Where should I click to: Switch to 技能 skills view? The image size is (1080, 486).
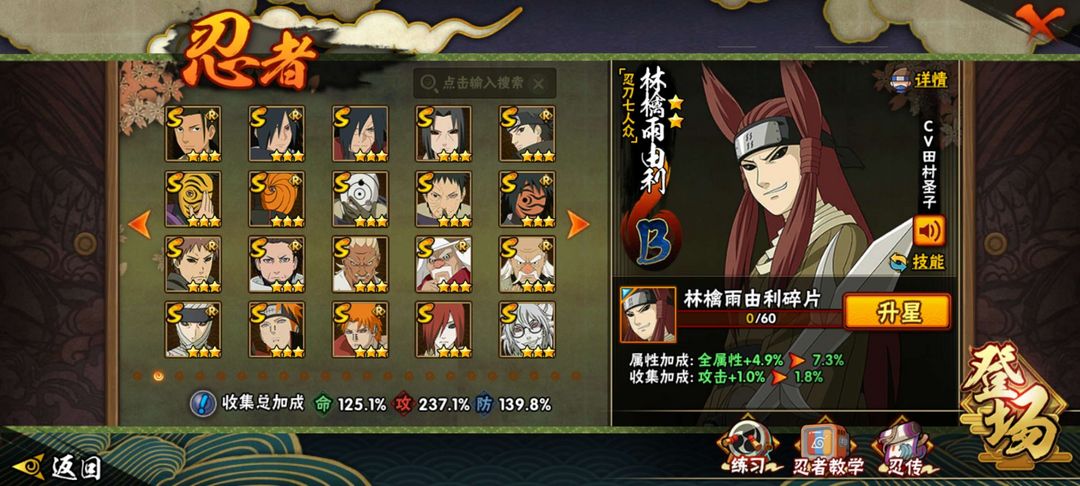pos(917,262)
